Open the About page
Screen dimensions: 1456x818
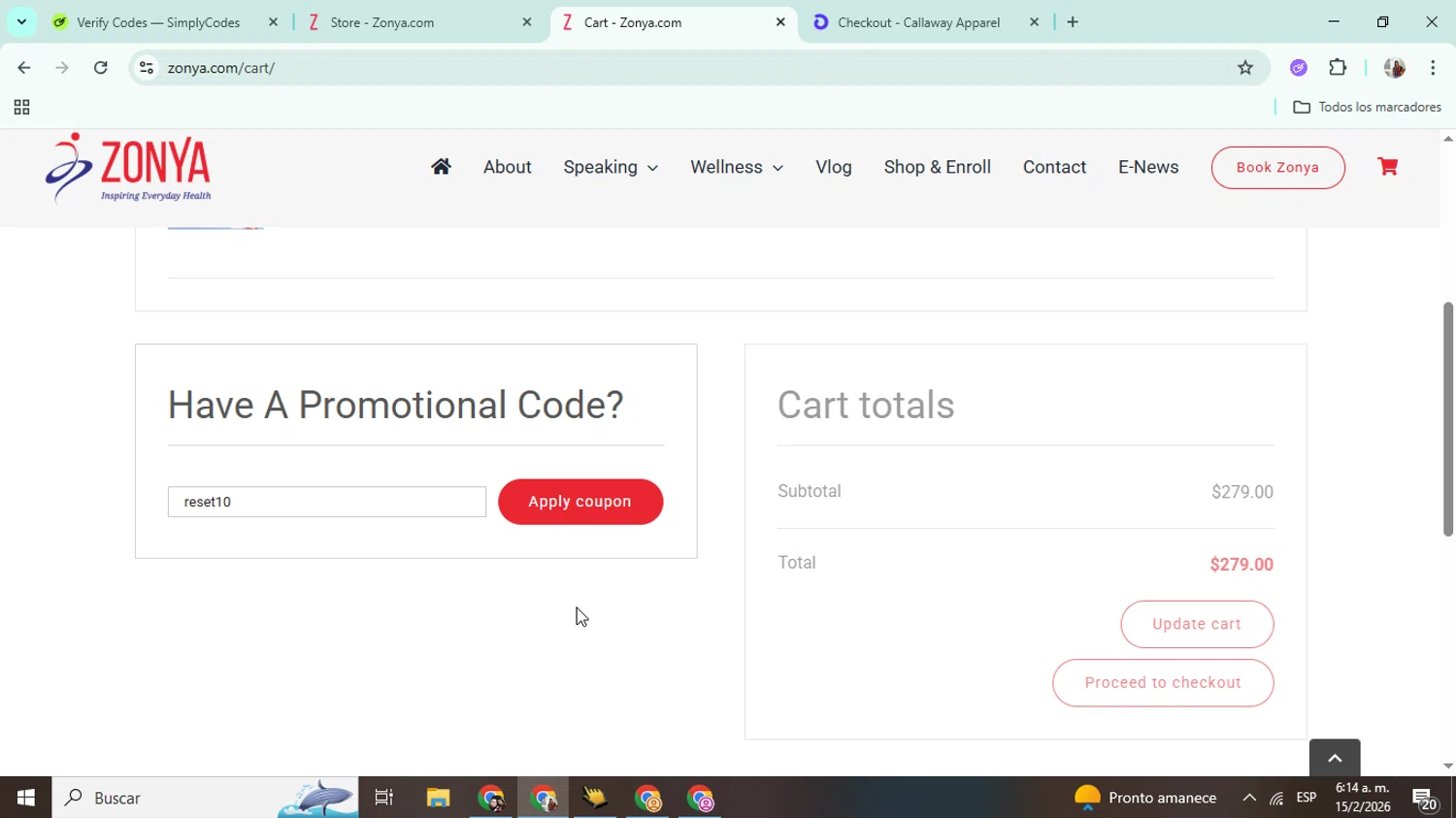click(x=508, y=167)
